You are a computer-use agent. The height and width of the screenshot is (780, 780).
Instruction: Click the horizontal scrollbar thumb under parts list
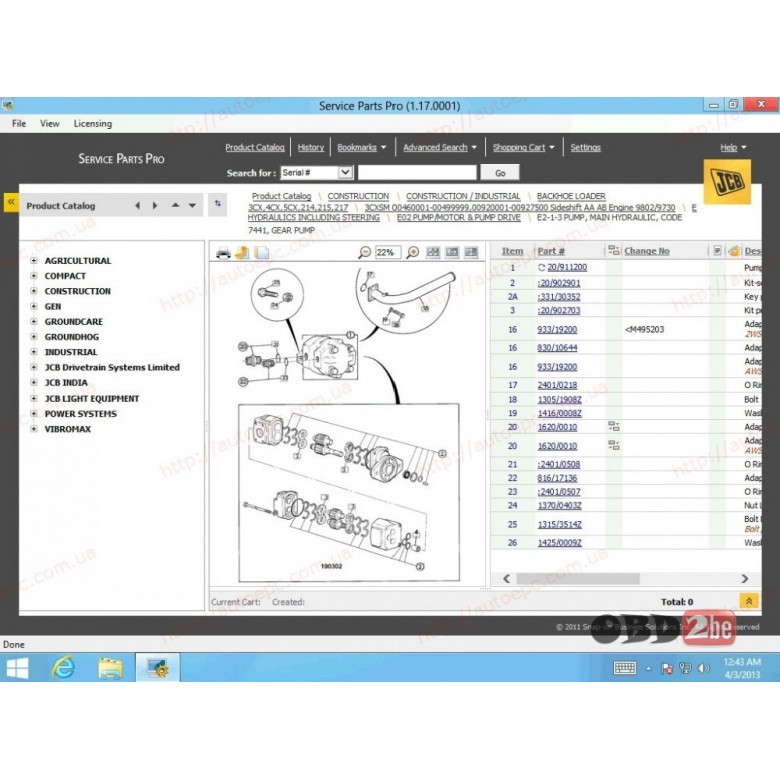[578, 578]
